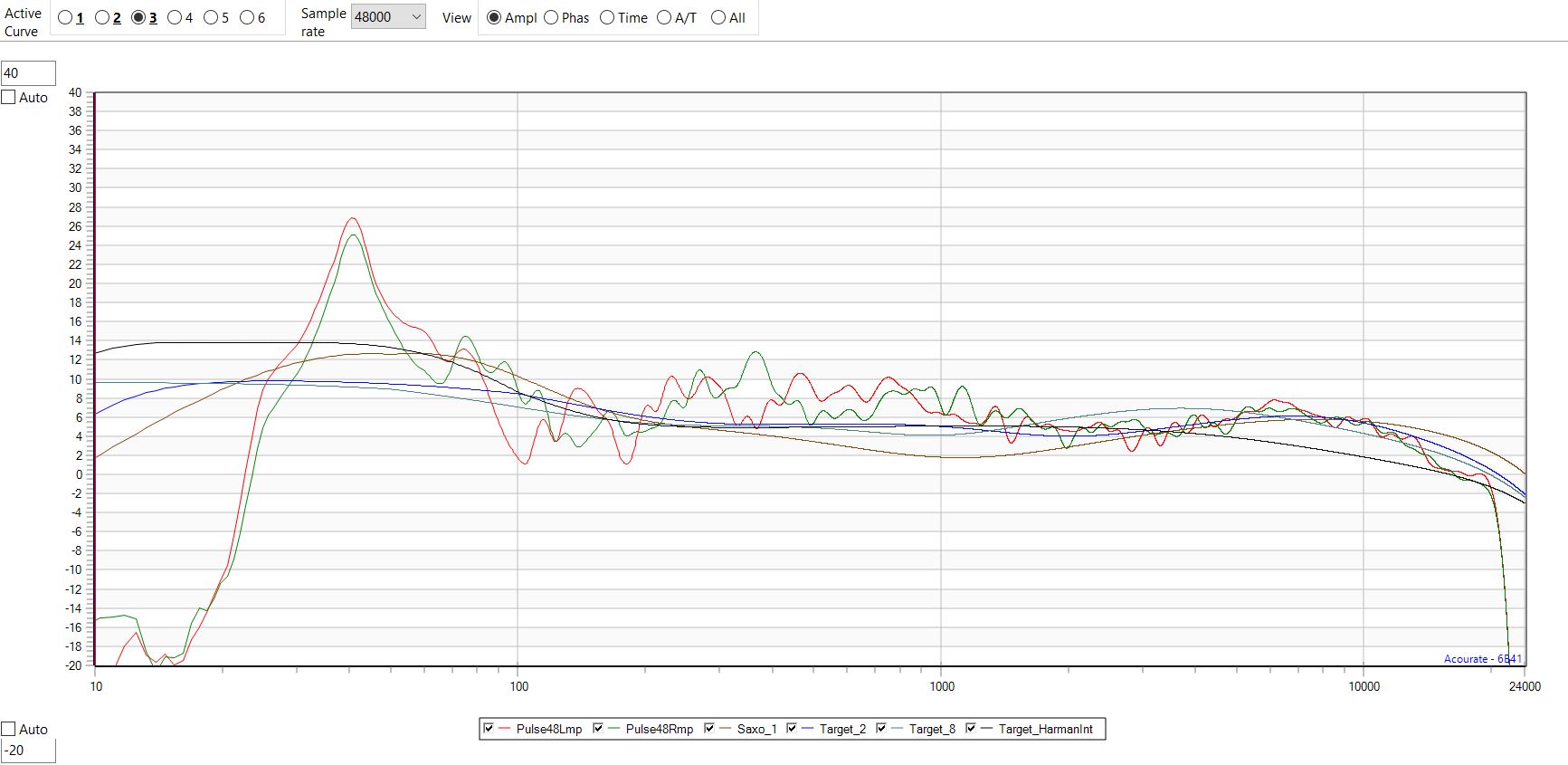The image size is (1568, 765).
Task: Uncheck the Target_8 legend checkbox
Action: (x=881, y=728)
